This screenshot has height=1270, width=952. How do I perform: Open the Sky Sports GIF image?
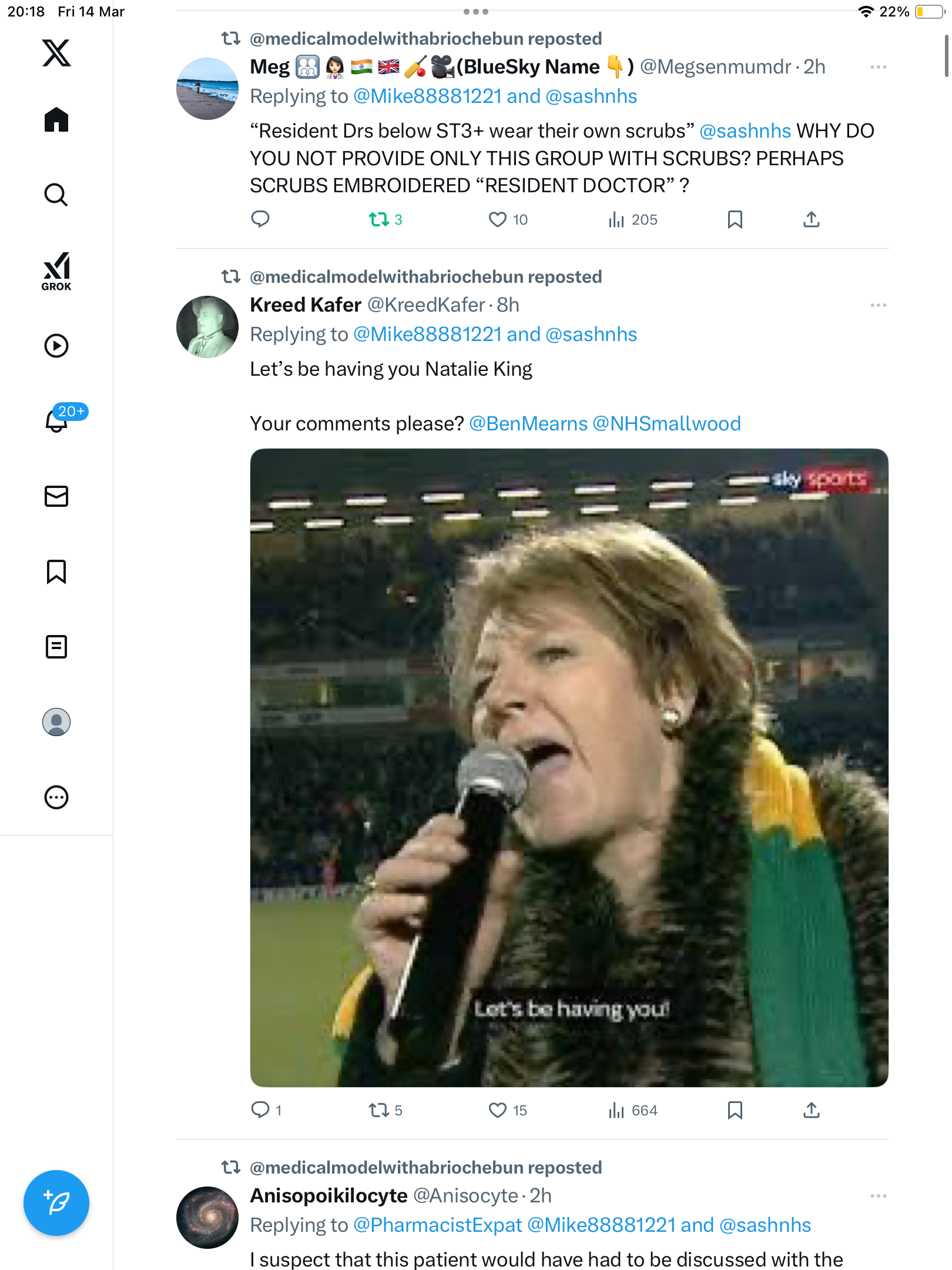pyautogui.click(x=569, y=767)
